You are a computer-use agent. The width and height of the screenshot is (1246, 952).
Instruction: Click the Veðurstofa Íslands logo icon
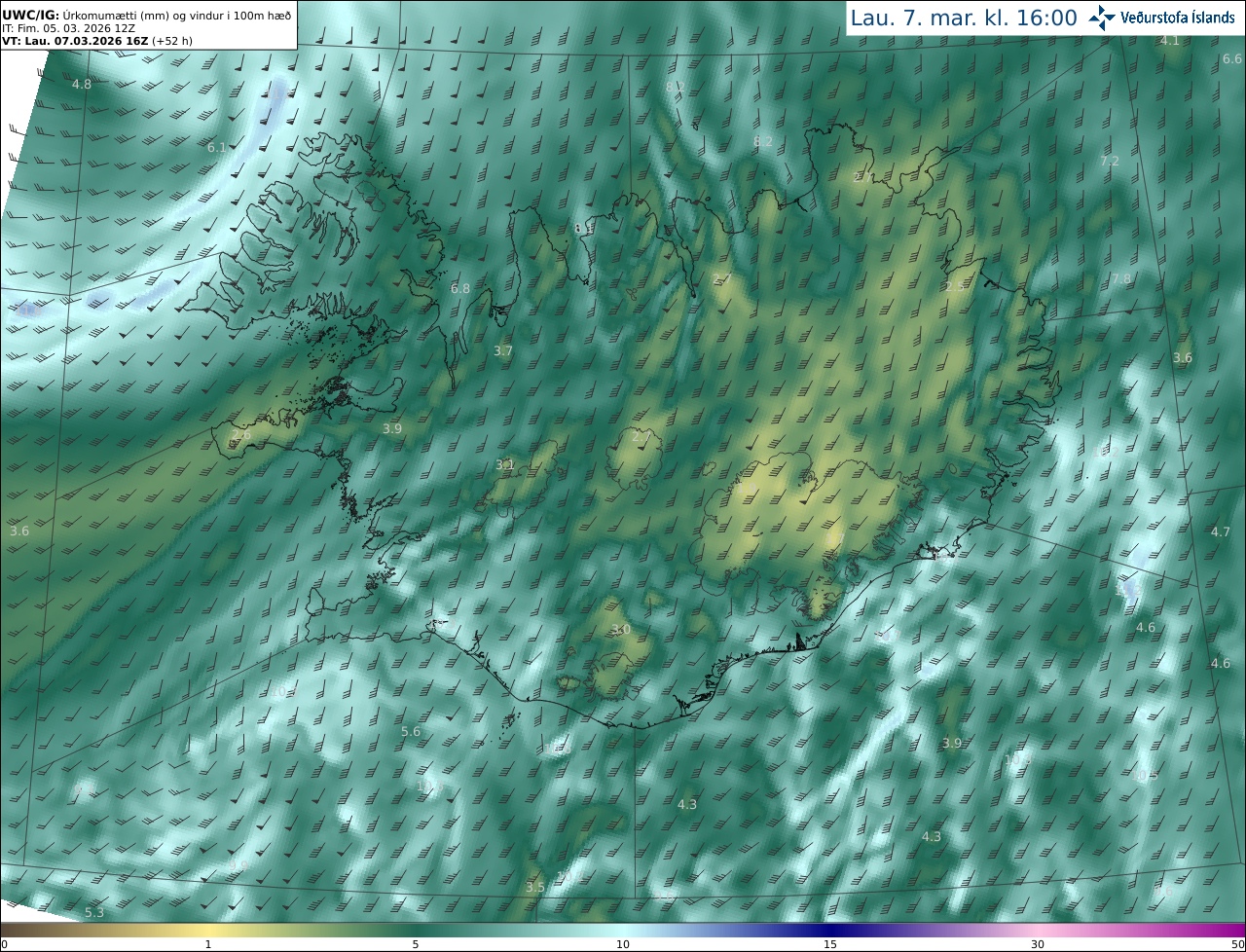[x=1102, y=18]
